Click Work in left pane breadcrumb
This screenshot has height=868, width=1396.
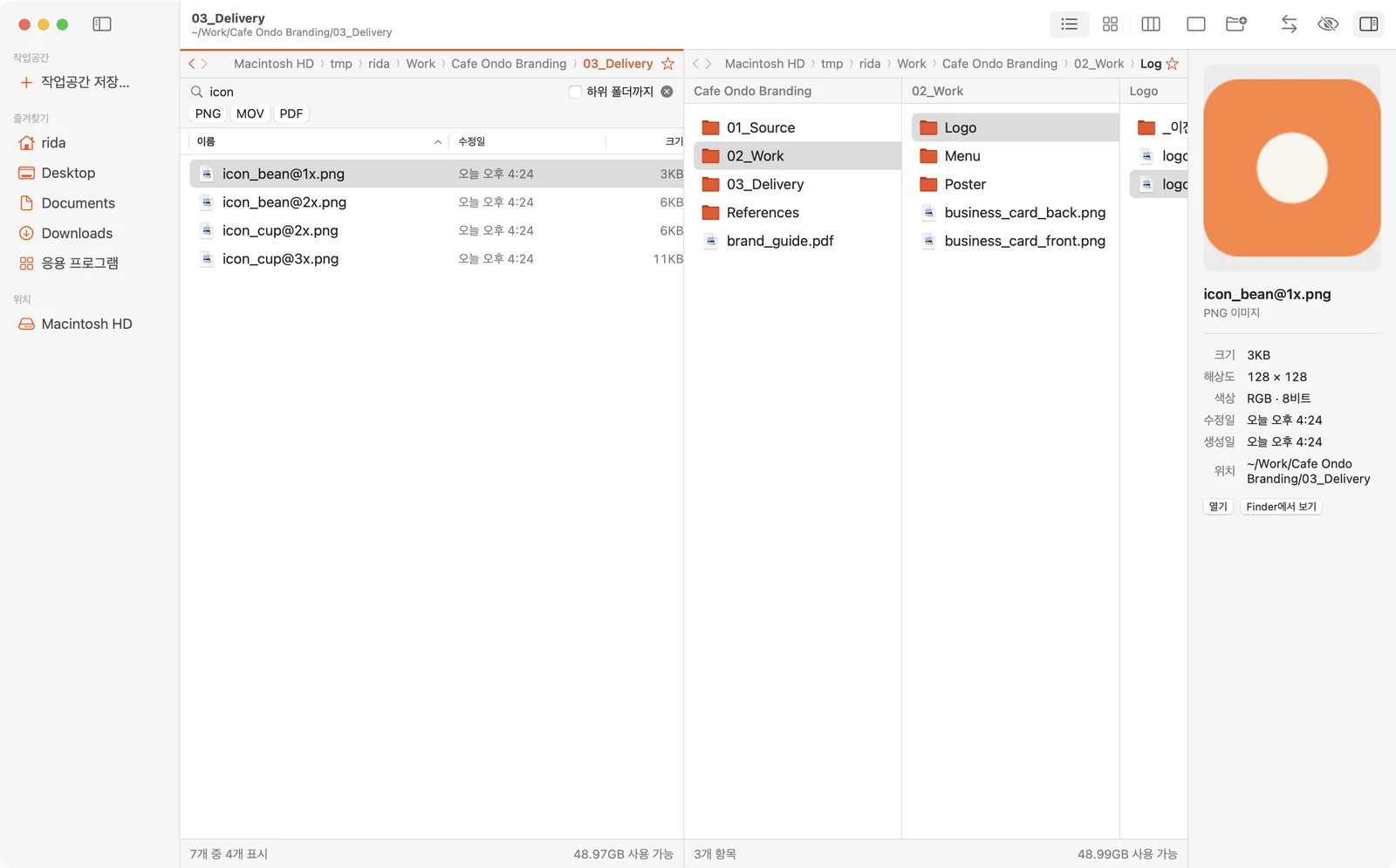421,64
